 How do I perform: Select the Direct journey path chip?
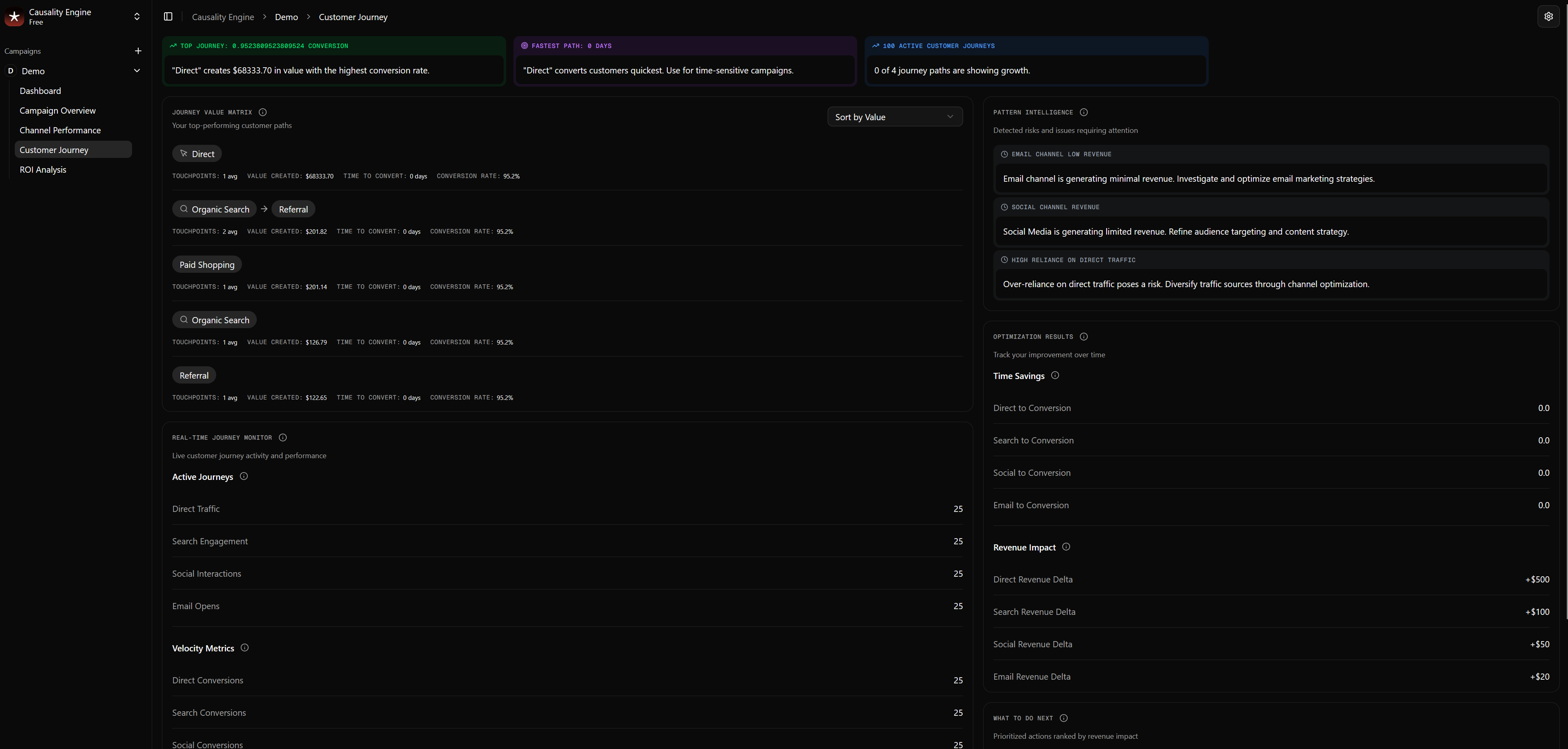point(196,154)
